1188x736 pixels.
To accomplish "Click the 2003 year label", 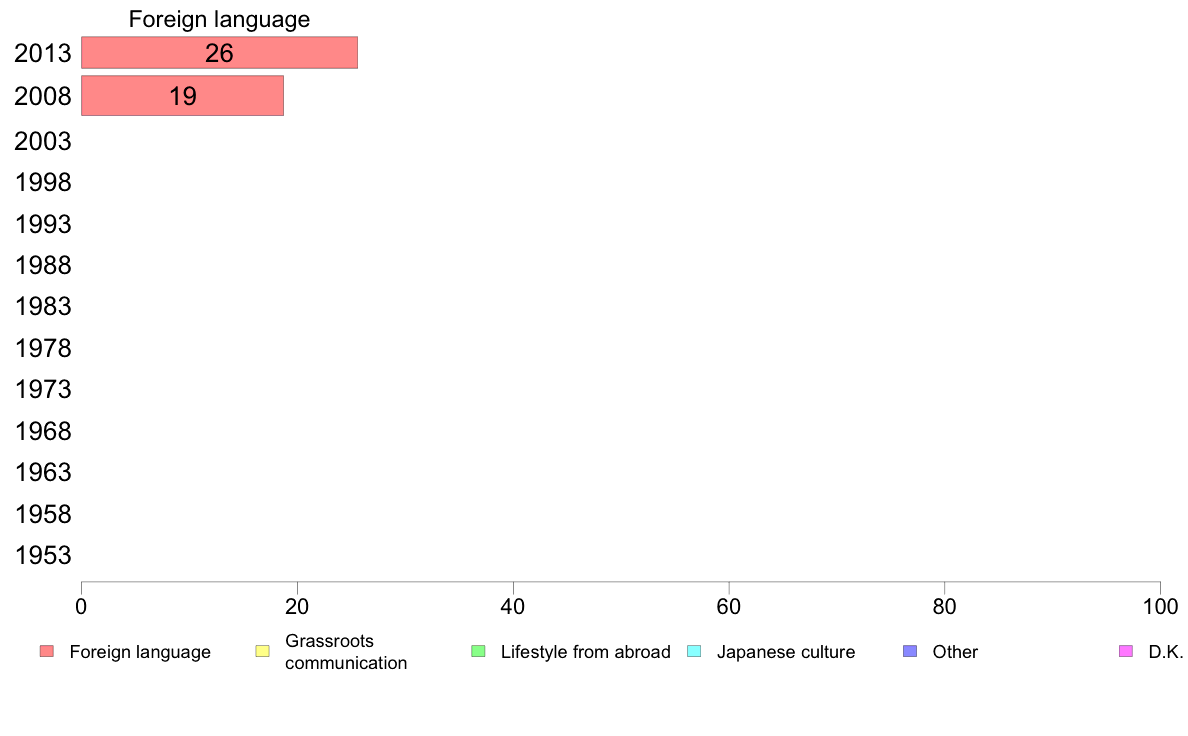I will [42, 141].
